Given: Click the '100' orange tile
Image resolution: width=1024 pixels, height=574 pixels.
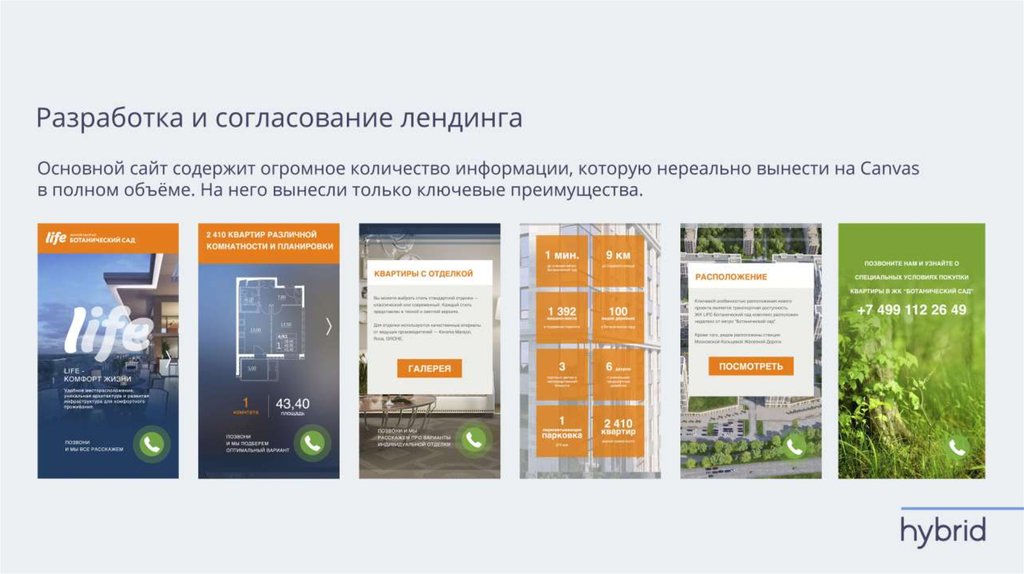Looking at the screenshot, I should 618,316.
